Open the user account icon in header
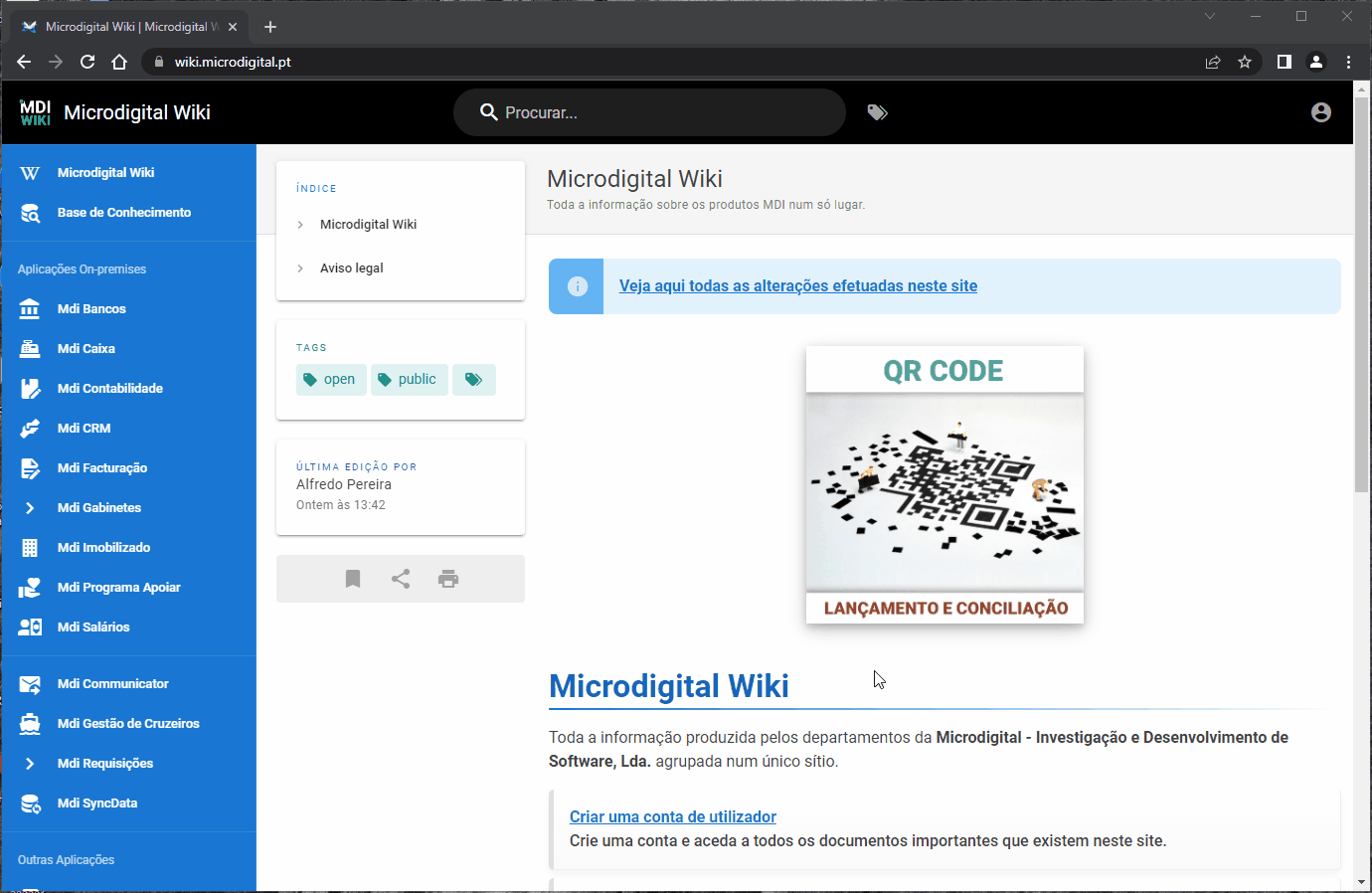1372x893 pixels. point(1321,112)
